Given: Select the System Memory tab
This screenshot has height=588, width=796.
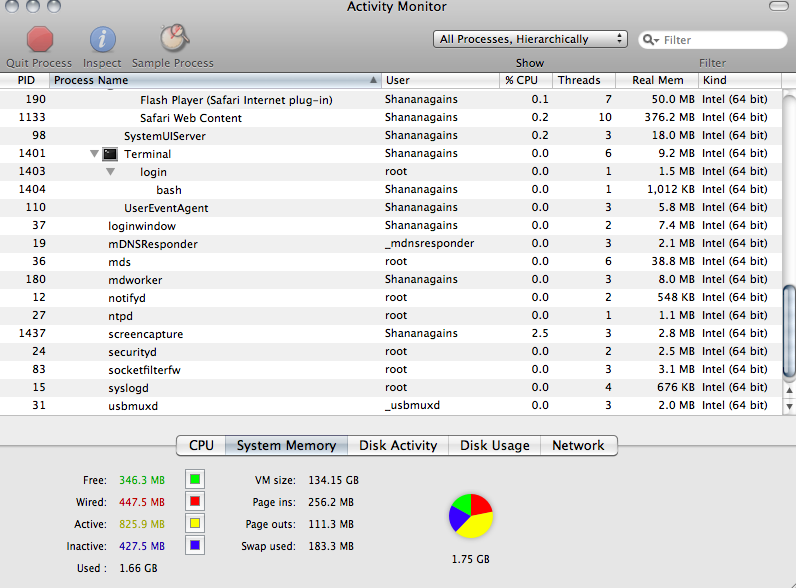Looking at the screenshot, I should pyautogui.click(x=286, y=445).
